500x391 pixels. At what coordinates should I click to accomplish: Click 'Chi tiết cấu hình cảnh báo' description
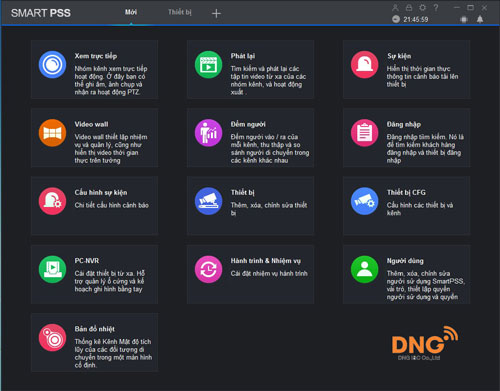pyautogui.click(x=112, y=205)
